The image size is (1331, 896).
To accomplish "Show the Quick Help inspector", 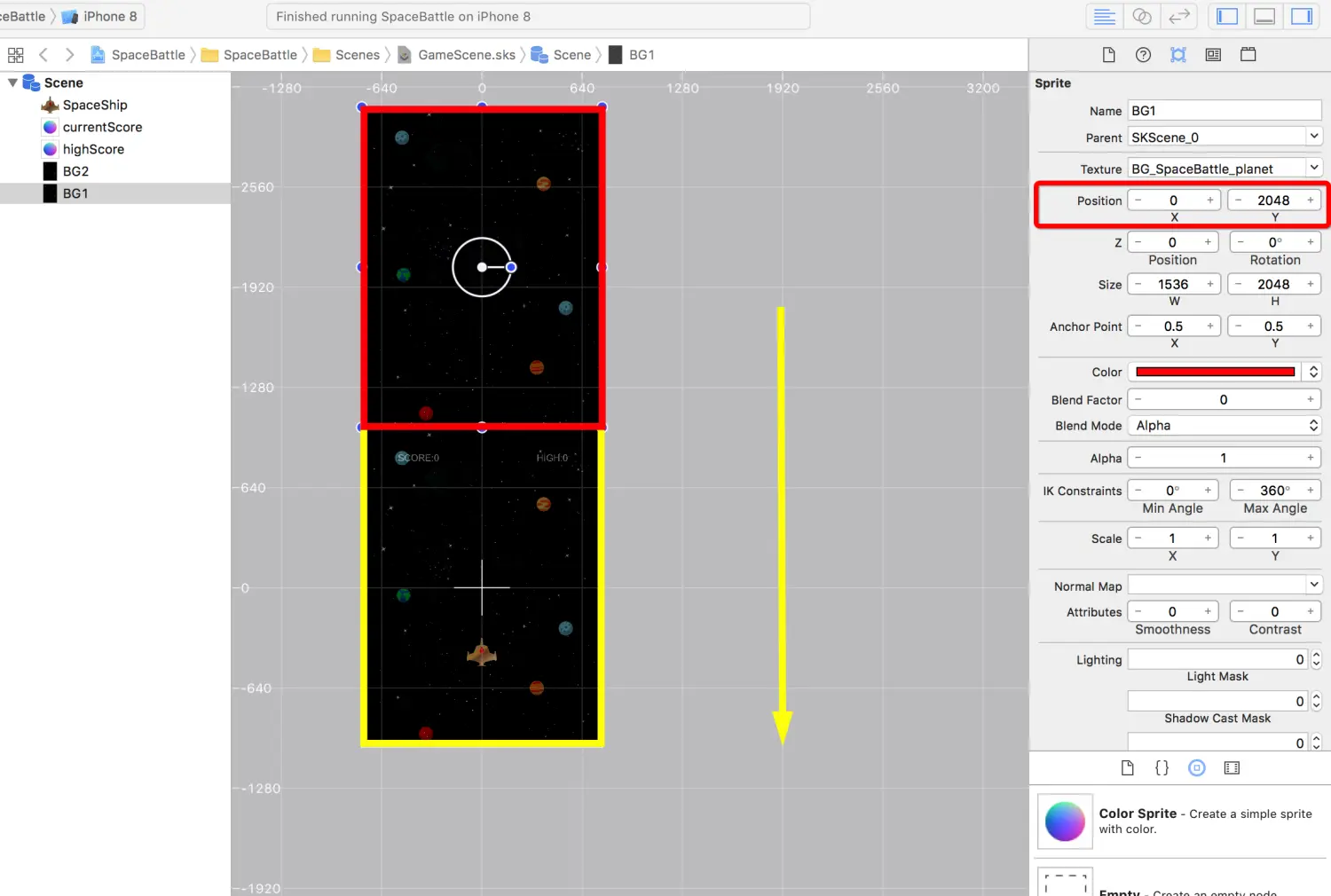I will 1143,55.
